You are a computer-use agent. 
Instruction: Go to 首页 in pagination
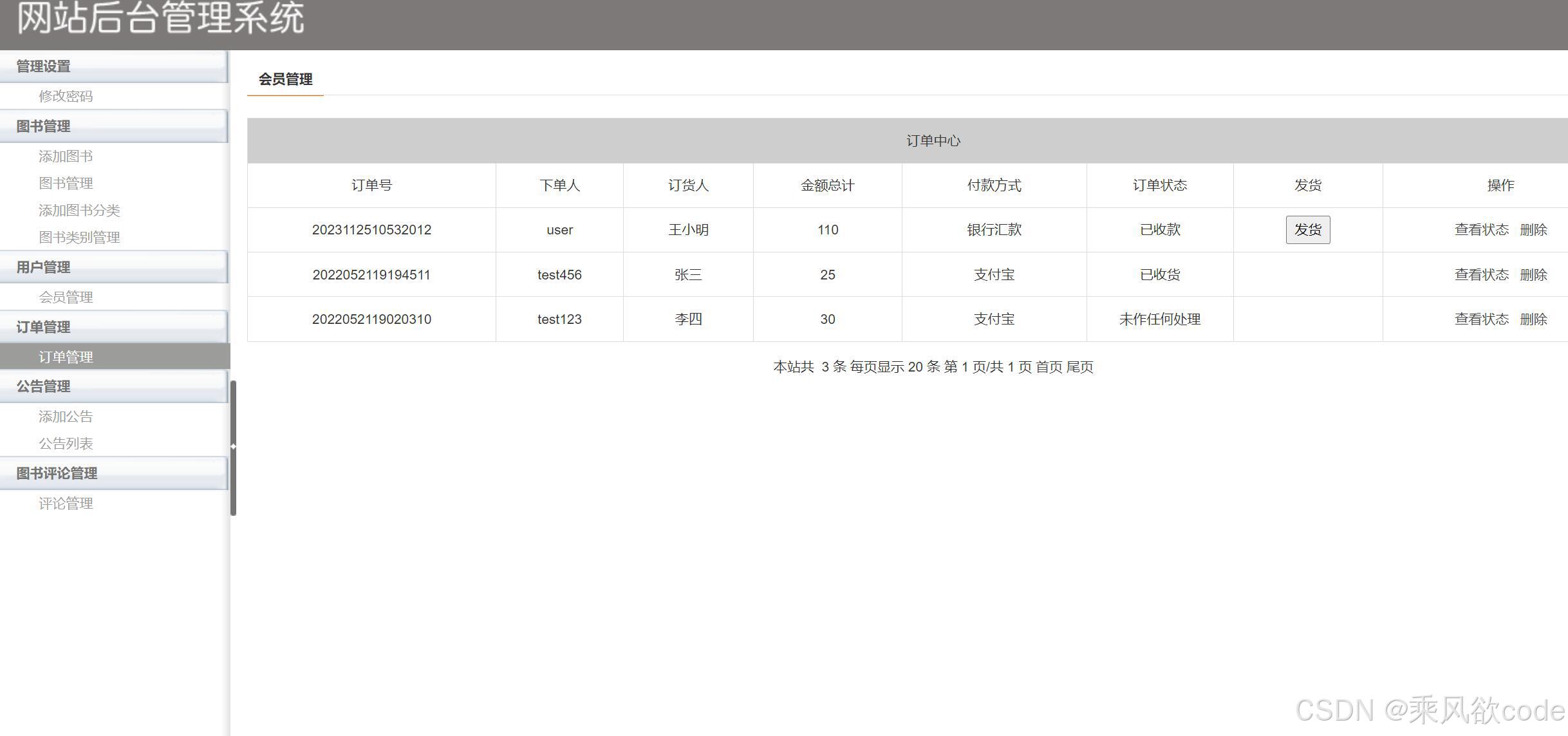coord(1049,367)
